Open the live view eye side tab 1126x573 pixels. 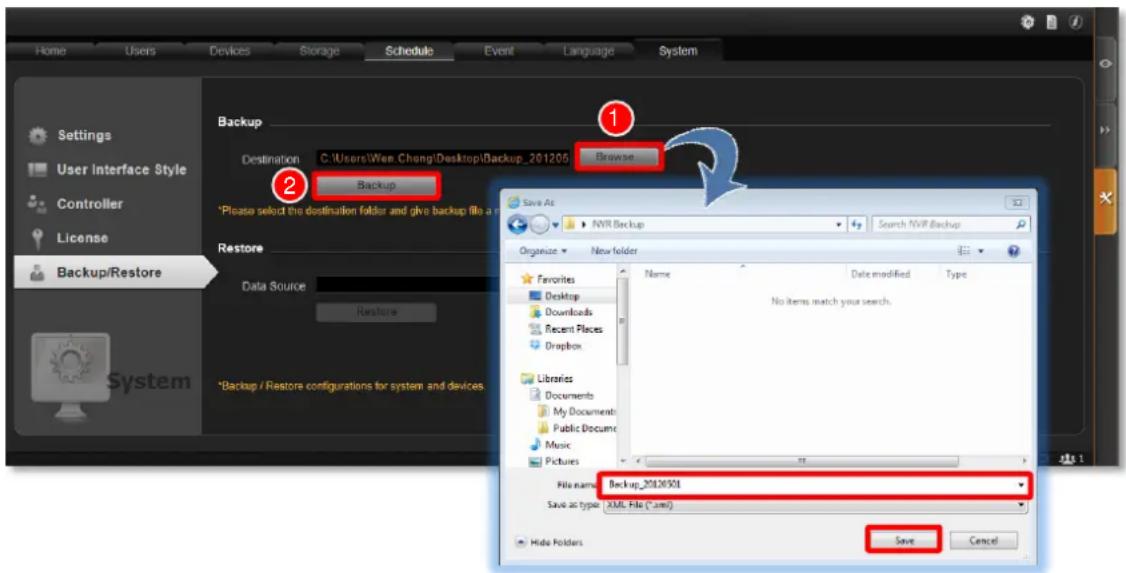pos(1105,63)
